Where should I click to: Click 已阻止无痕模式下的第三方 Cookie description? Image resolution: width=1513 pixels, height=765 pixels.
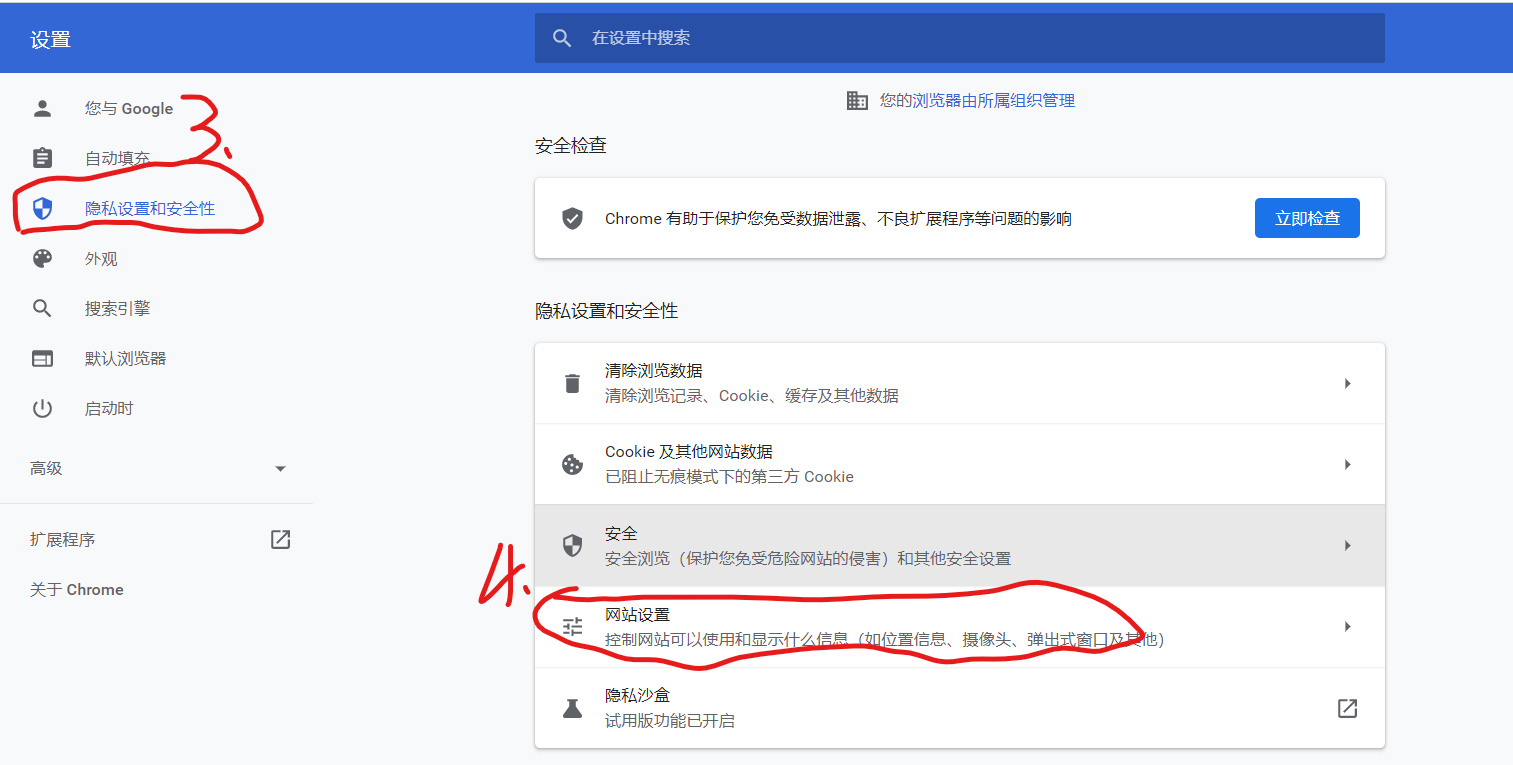coord(729,476)
